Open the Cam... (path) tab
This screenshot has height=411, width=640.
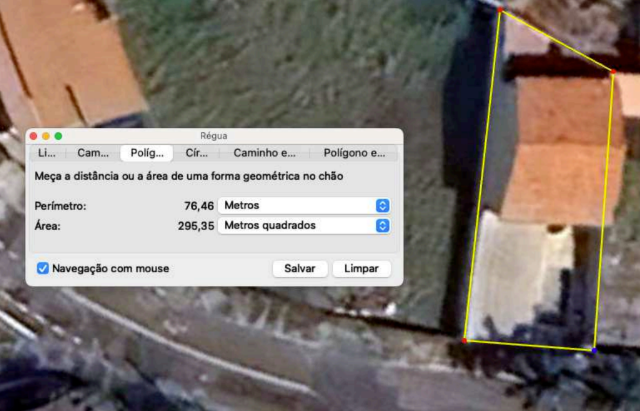click(93, 153)
